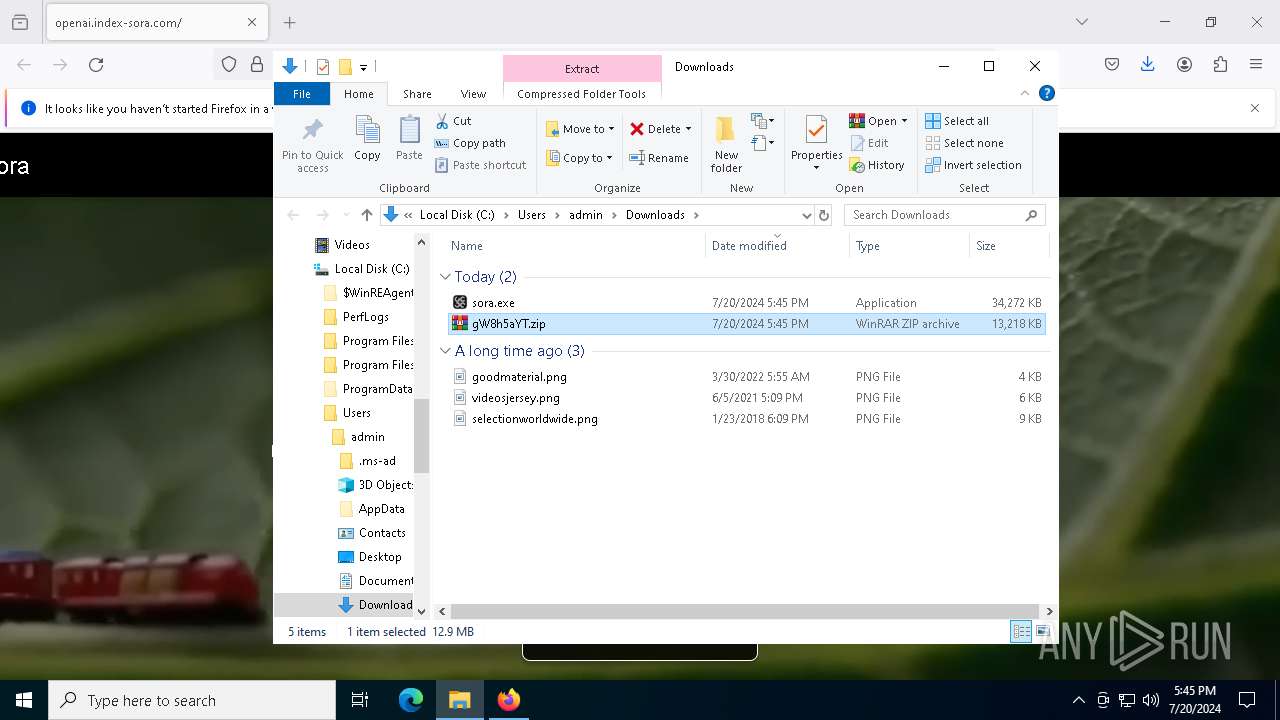Click the Edit command in Open group
The image size is (1280, 720).
[x=869, y=143]
